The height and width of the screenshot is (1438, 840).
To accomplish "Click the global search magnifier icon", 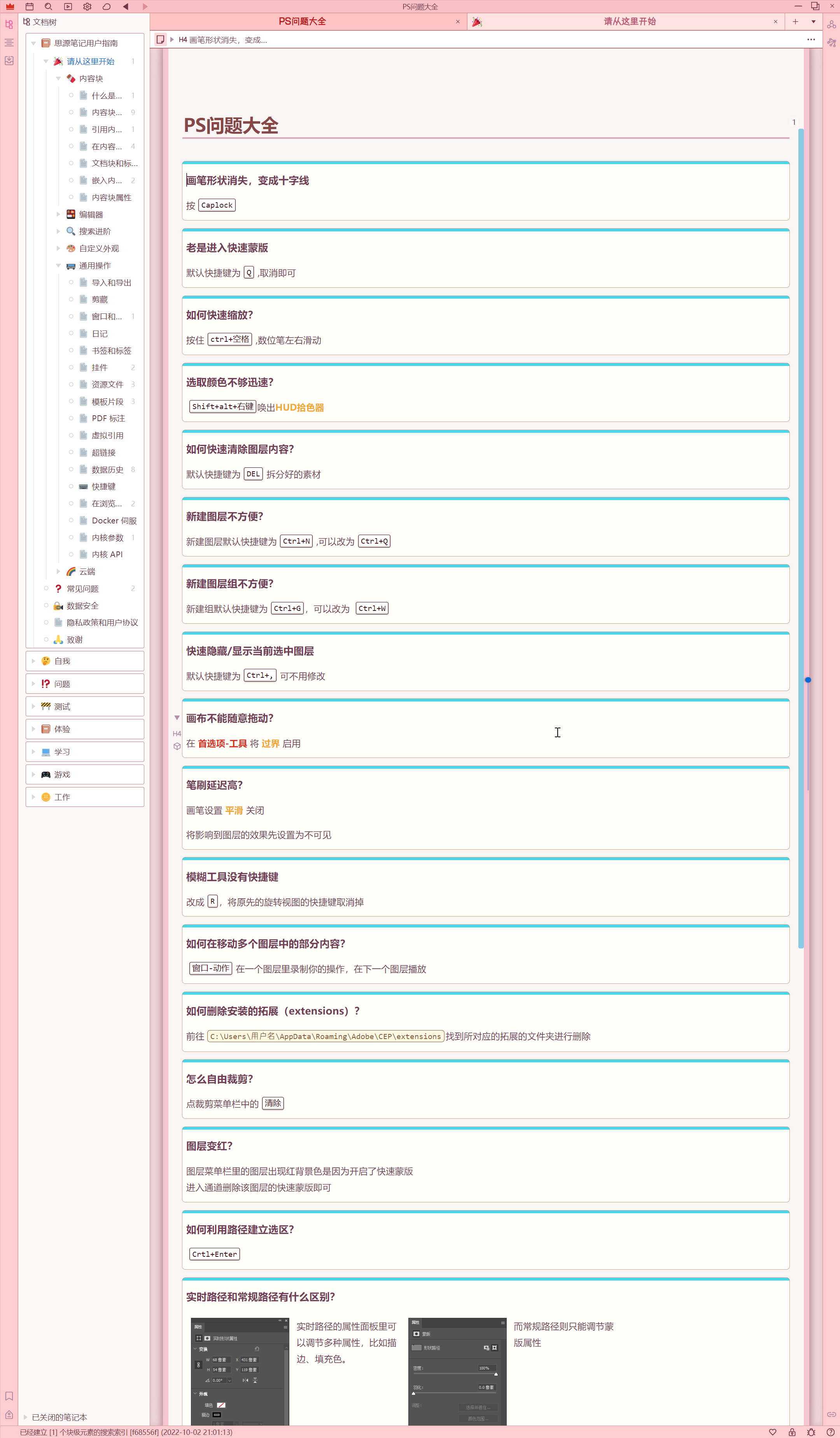I will 49,7.
